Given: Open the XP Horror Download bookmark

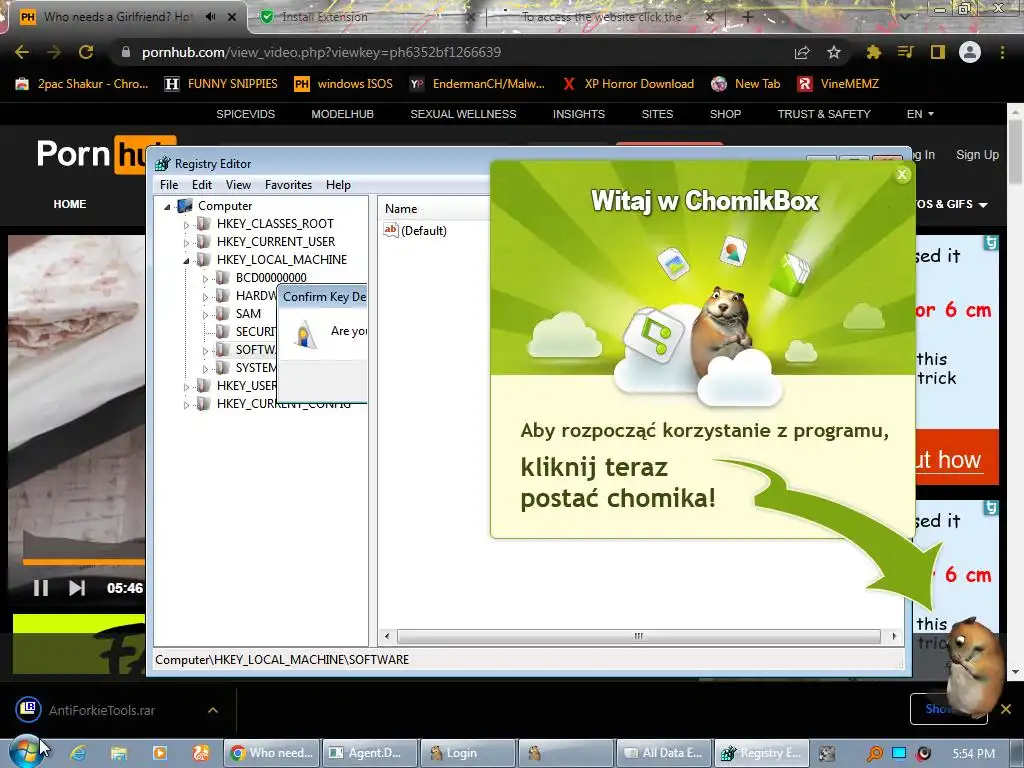Looking at the screenshot, I should coord(628,84).
